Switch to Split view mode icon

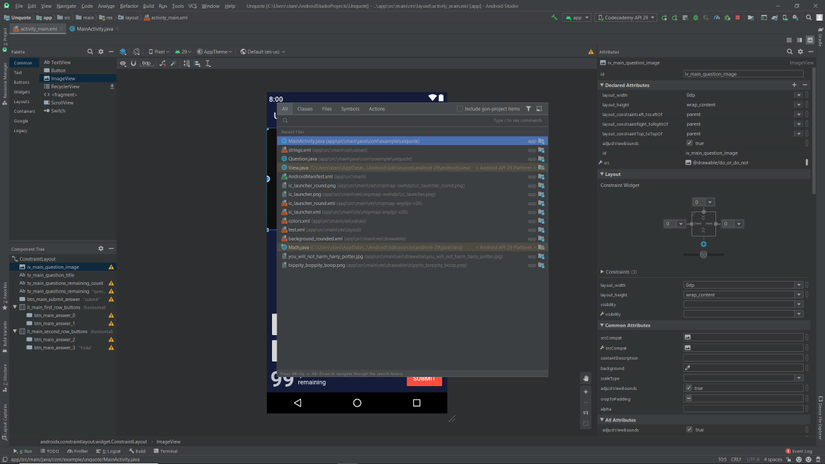pos(800,40)
